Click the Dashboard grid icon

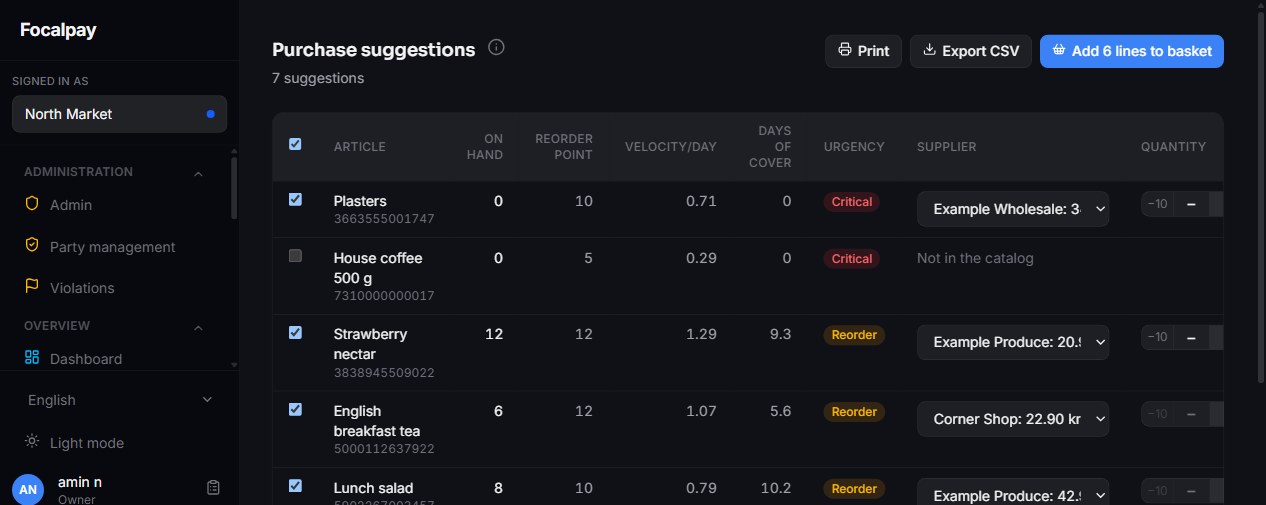point(32,358)
